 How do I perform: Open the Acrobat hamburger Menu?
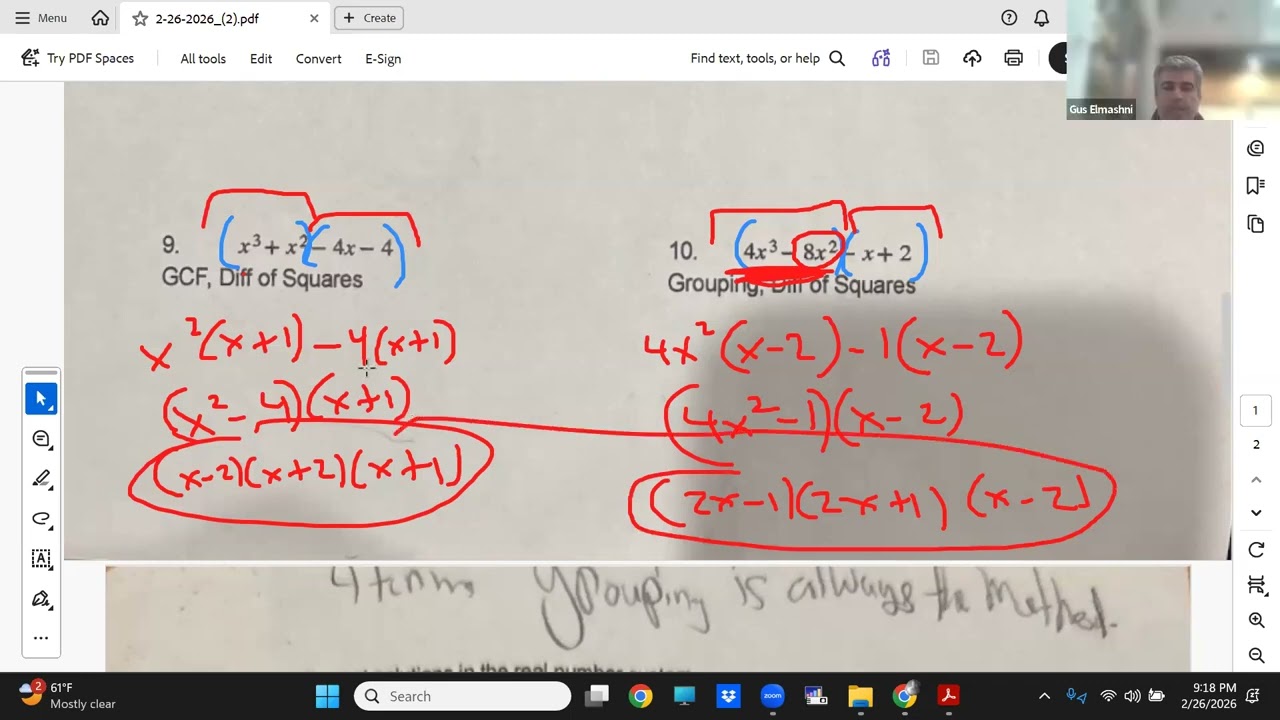tap(41, 18)
